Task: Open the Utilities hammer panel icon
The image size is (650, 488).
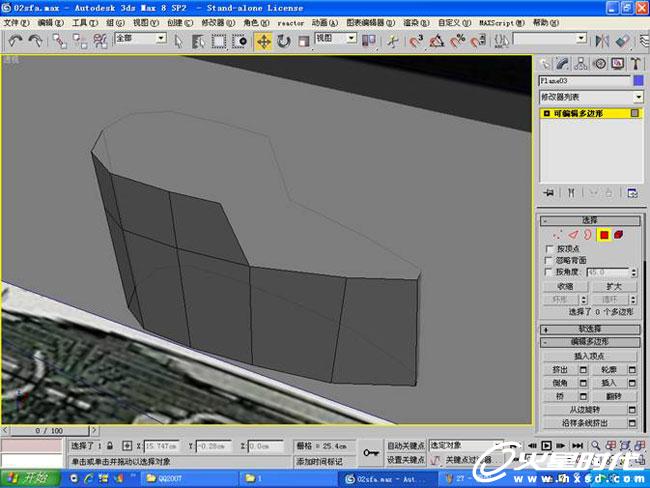Action: pyautogui.click(x=635, y=63)
